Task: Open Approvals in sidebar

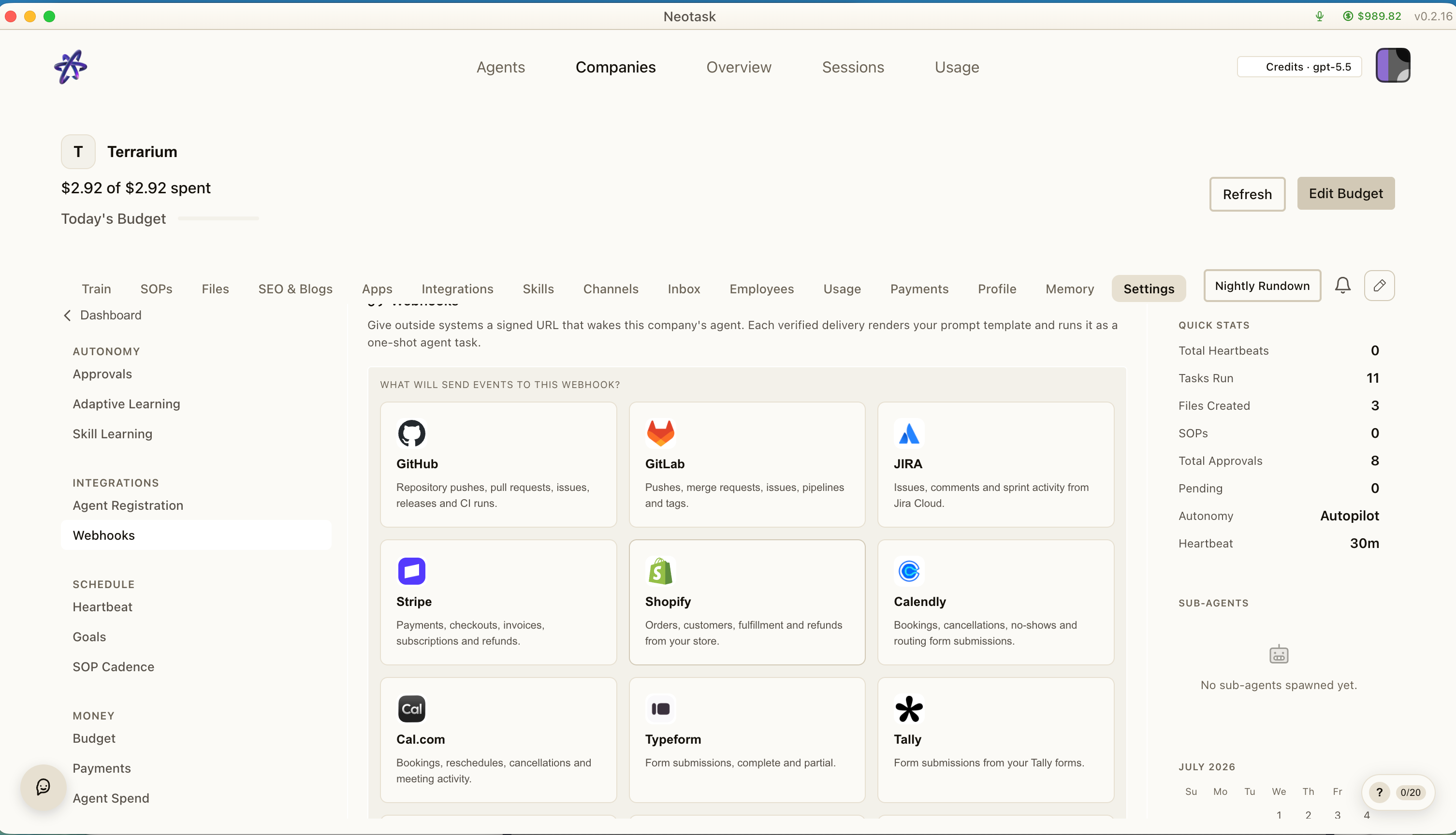Action: [102, 374]
